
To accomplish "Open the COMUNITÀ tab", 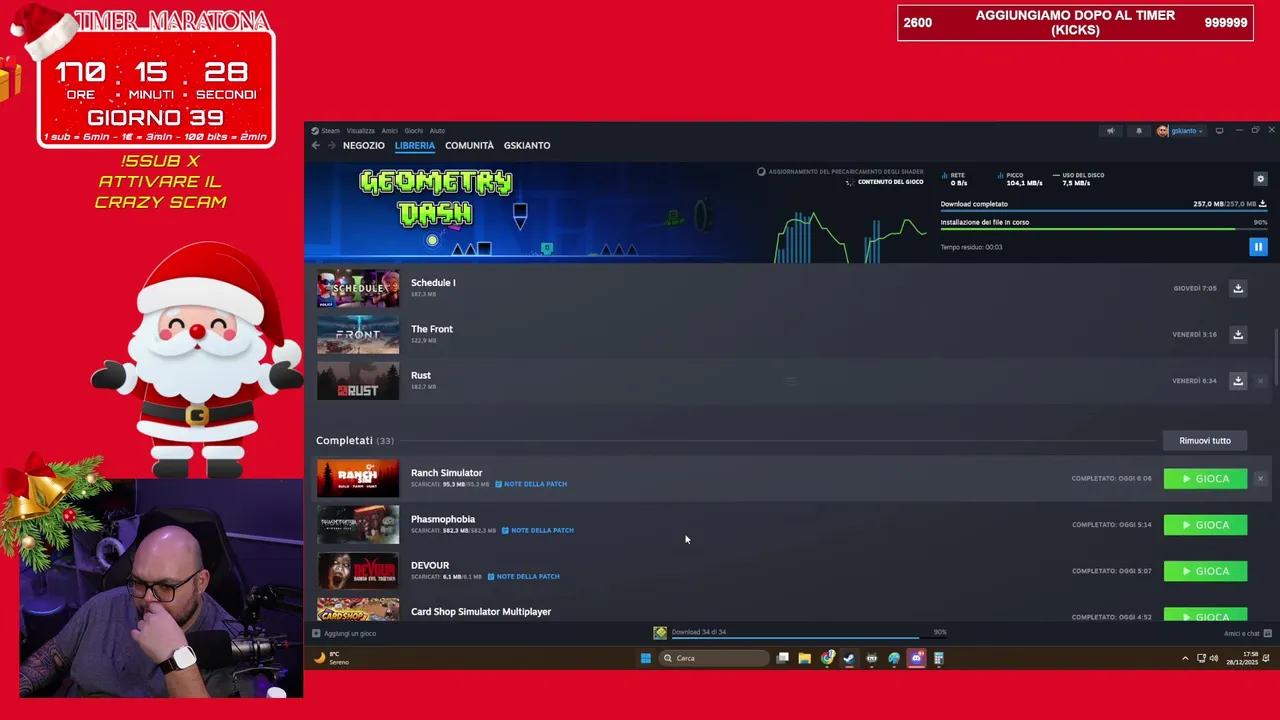I will coord(469,146).
